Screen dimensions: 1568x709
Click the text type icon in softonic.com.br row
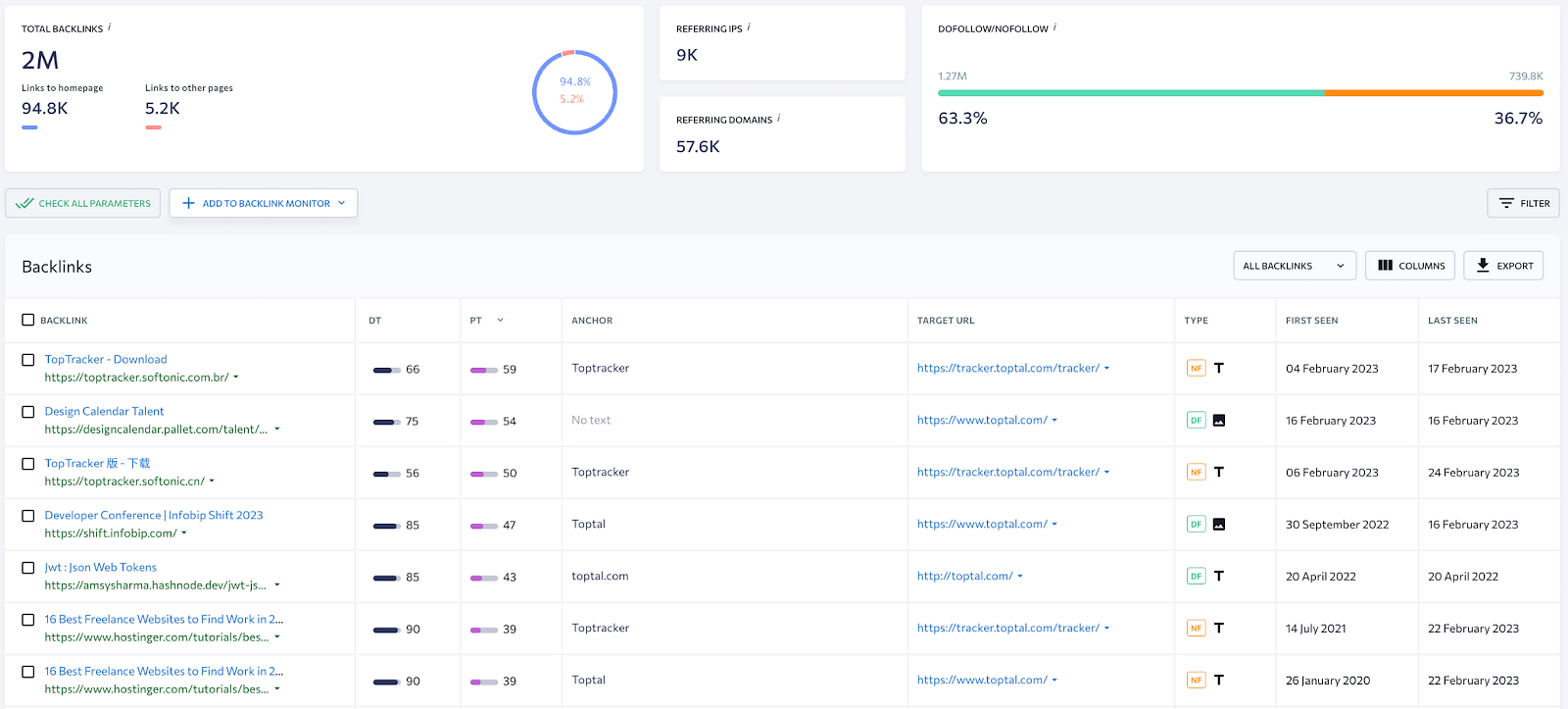(1219, 369)
